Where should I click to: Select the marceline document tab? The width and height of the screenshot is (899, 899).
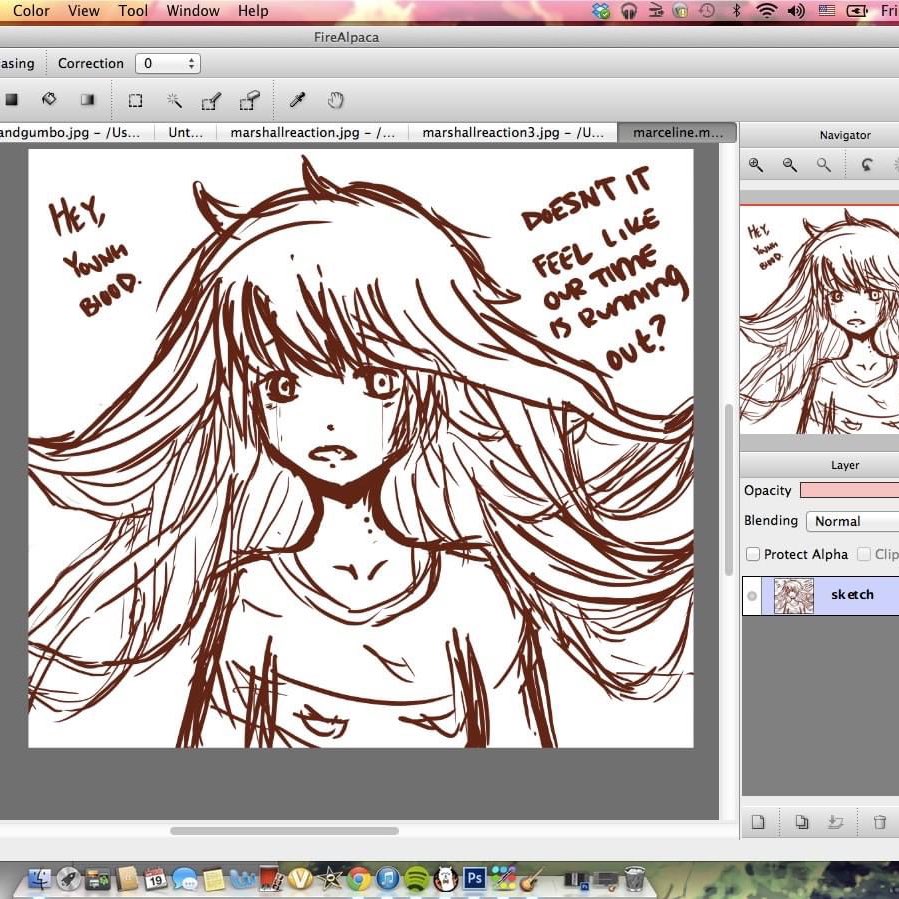point(677,132)
